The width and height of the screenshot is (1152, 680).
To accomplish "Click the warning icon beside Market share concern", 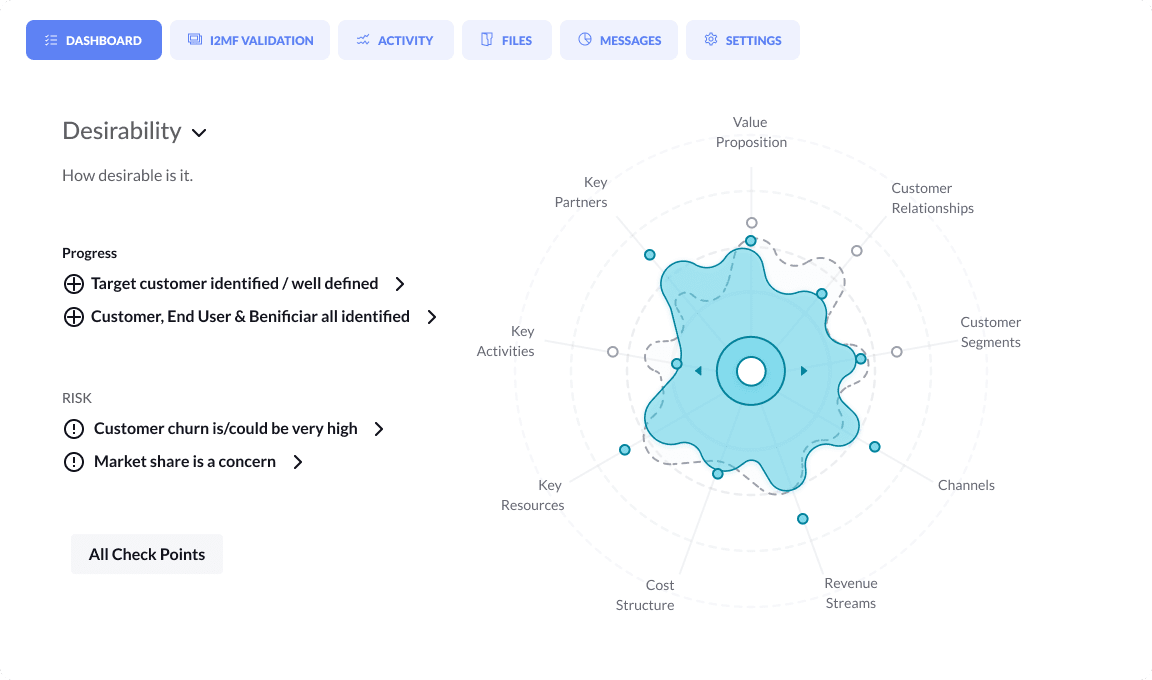I will tap(73, 462).
